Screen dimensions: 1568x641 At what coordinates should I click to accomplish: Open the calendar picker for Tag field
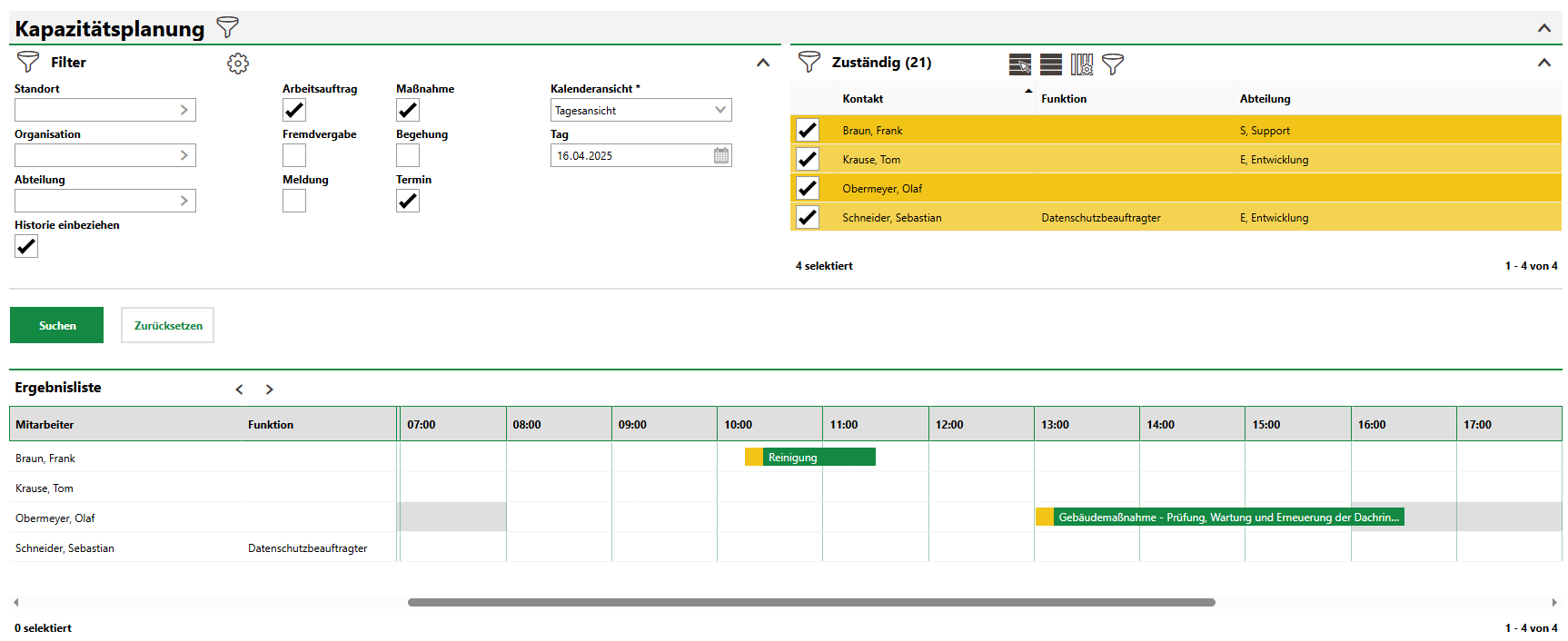[721, 155]
